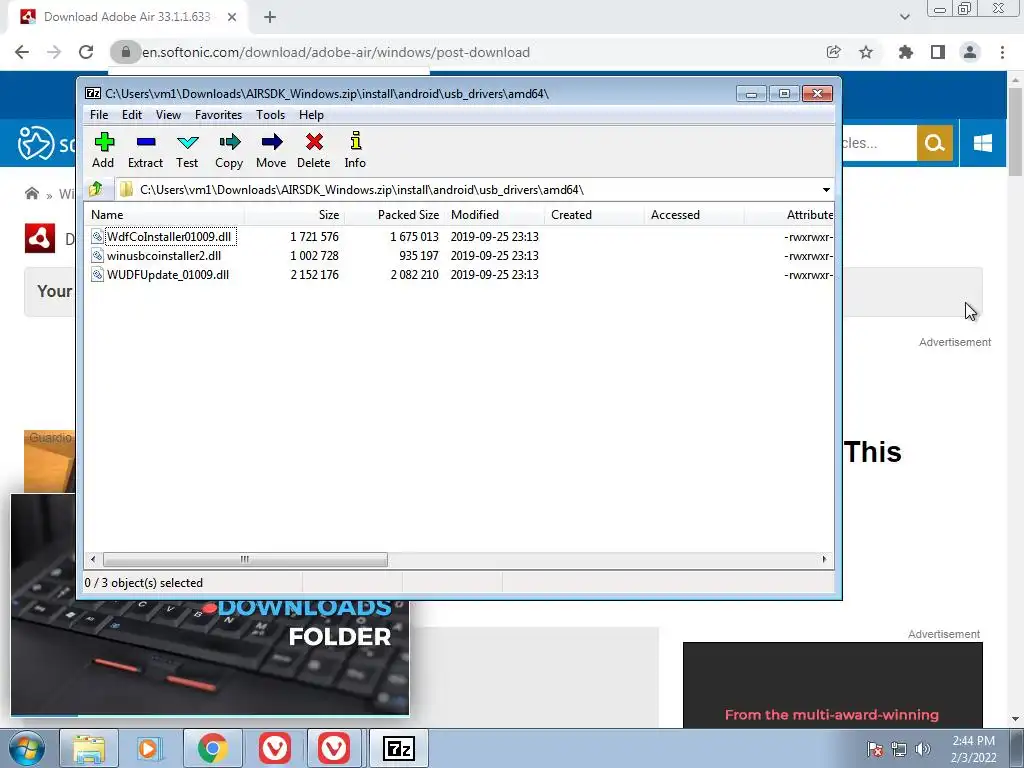
Task: Open the Favorites menu
Action: point(219,115)
